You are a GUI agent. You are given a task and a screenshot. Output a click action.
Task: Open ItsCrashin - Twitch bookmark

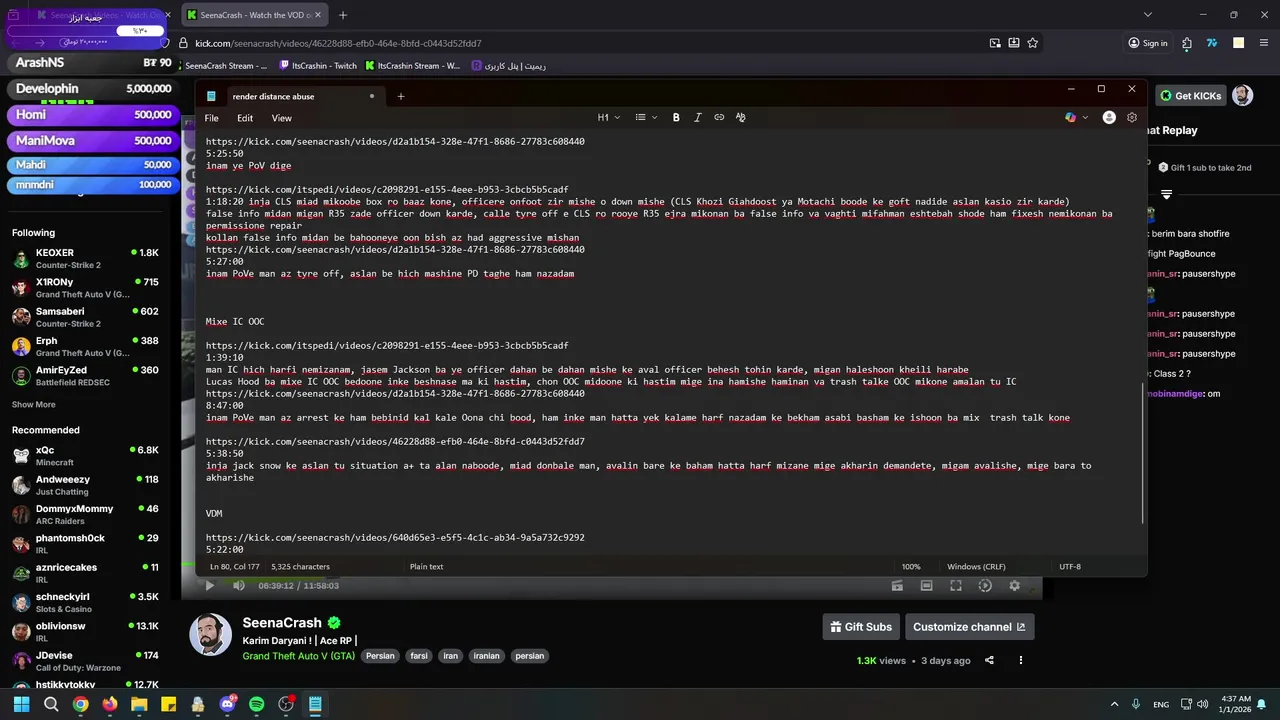point(317,66)
